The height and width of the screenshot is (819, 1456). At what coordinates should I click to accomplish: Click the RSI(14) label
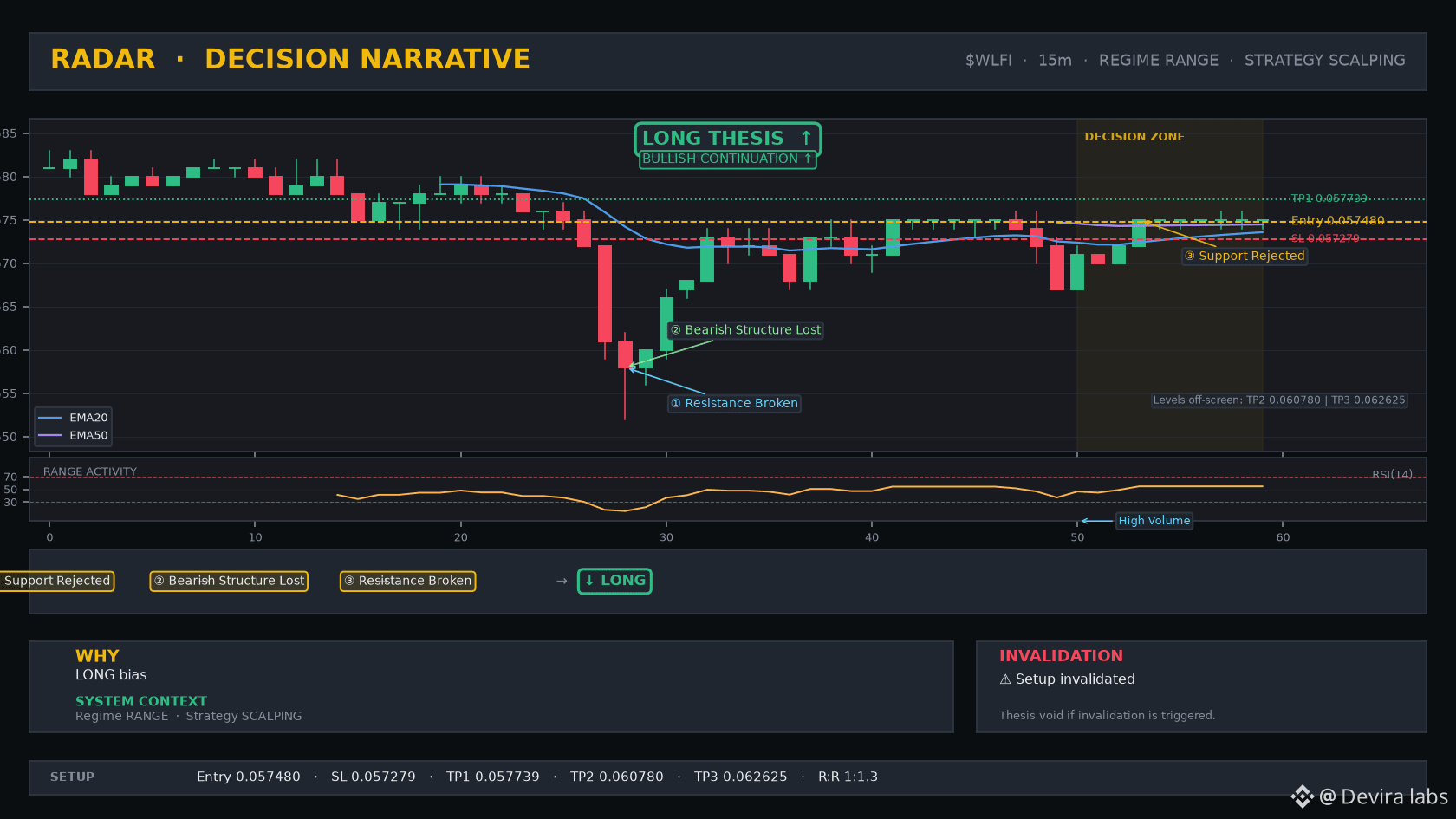[1392, 475]
